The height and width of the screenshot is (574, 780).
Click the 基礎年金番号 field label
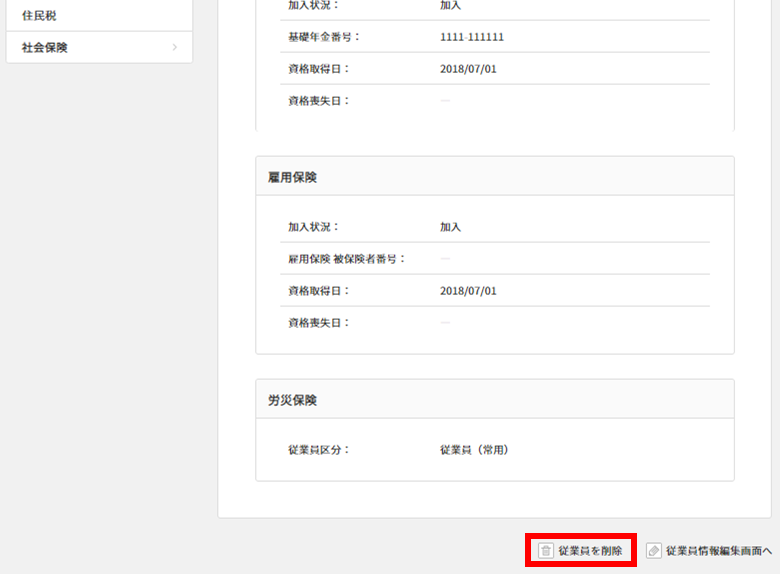(x=323, y=37)
